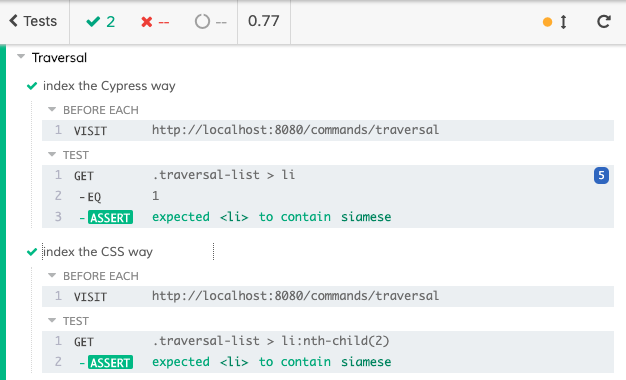Click assertion text in Cypress way test
This screenshot has height=380, width=626.
271,217
